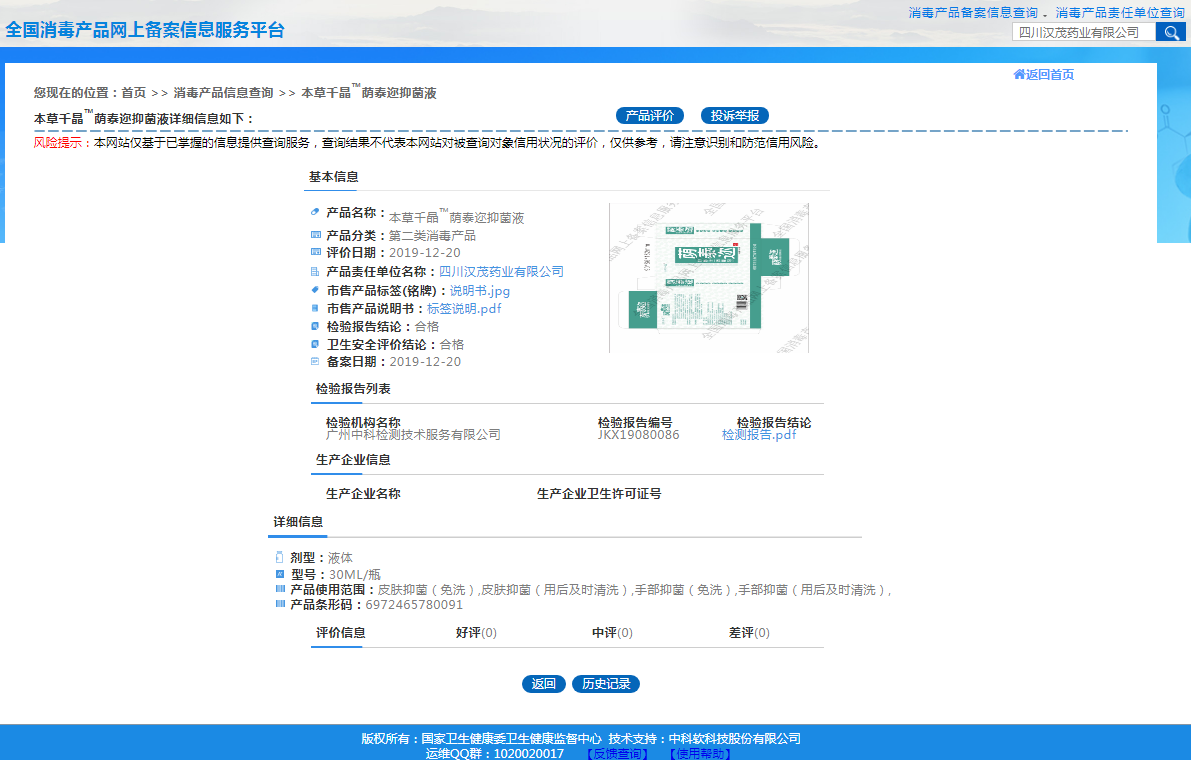
Task: Download 检测报告.pdf inspection report
Action: tap(759, 435)
